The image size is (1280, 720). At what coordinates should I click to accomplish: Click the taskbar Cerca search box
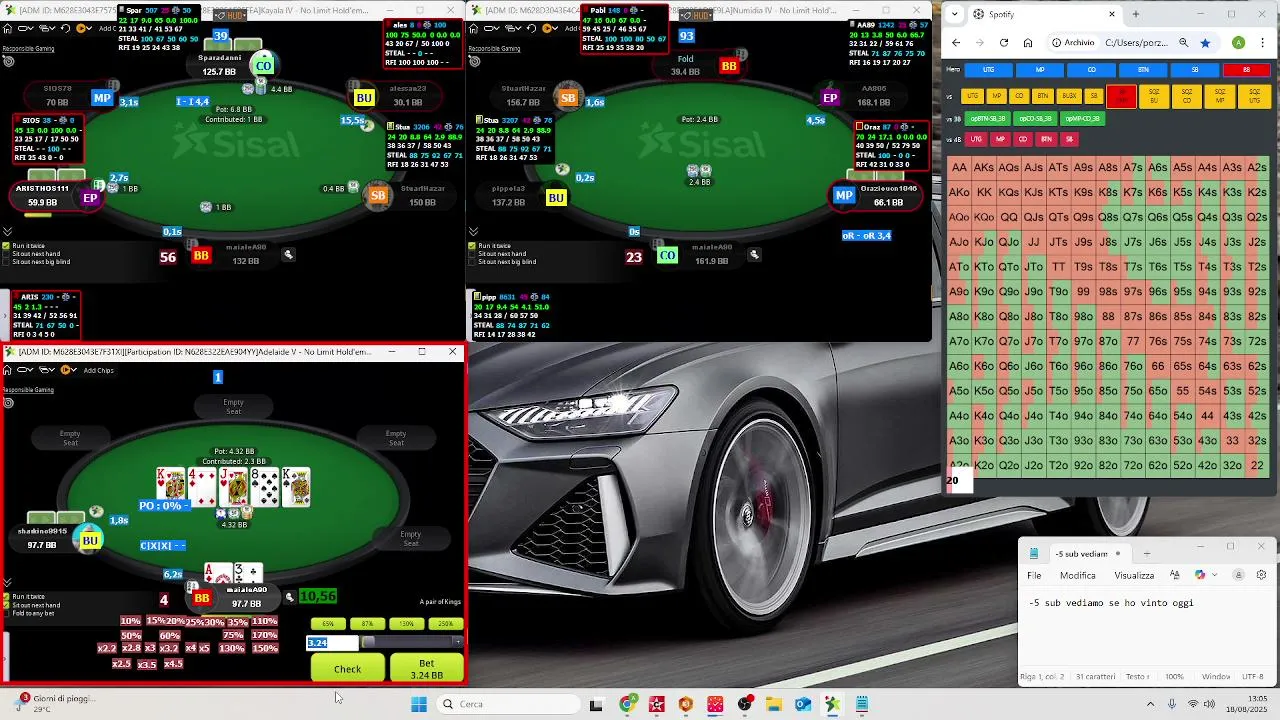click(x=508, y=704)
